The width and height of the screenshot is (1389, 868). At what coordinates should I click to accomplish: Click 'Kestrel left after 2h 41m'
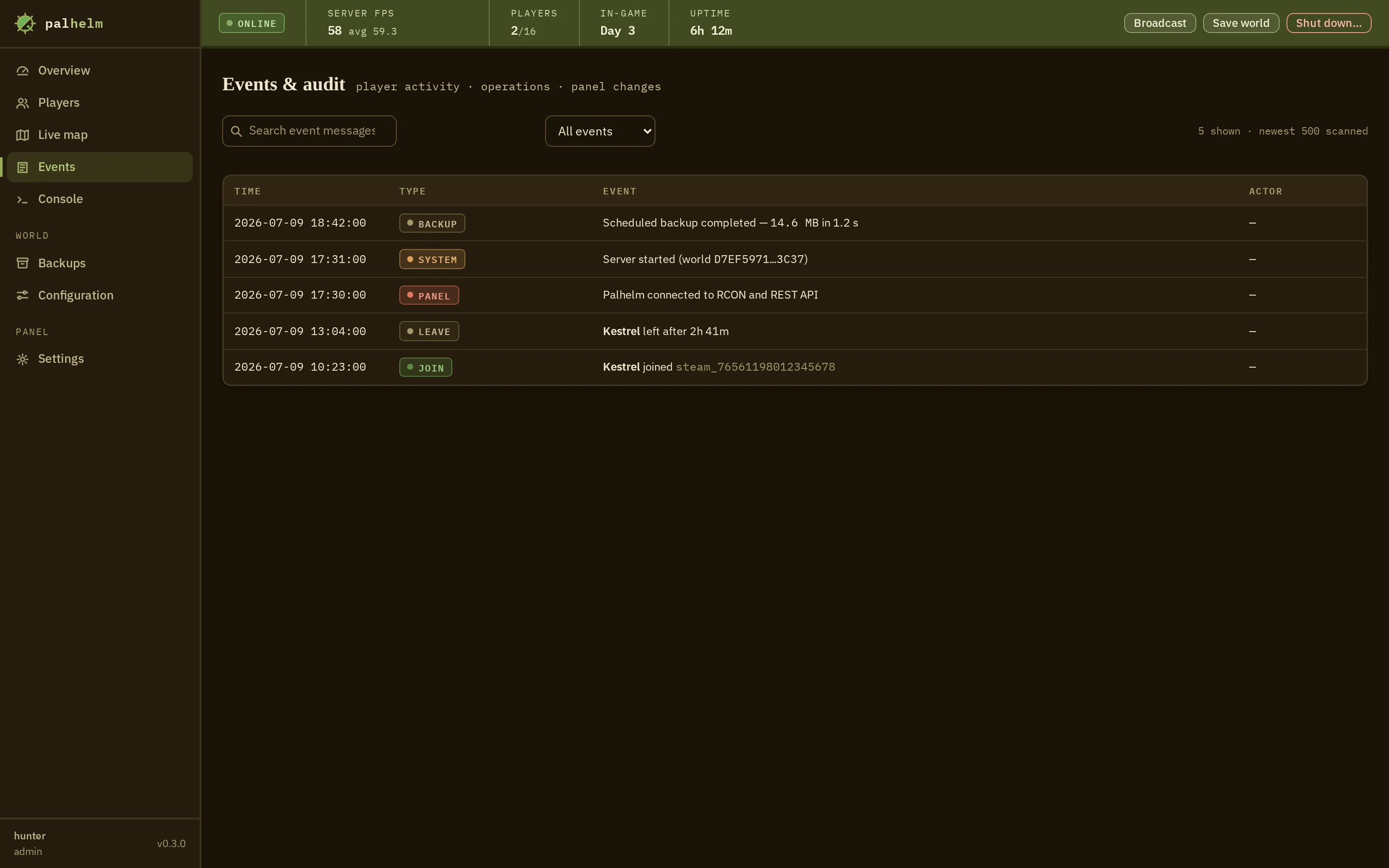(x=665, y=331)
